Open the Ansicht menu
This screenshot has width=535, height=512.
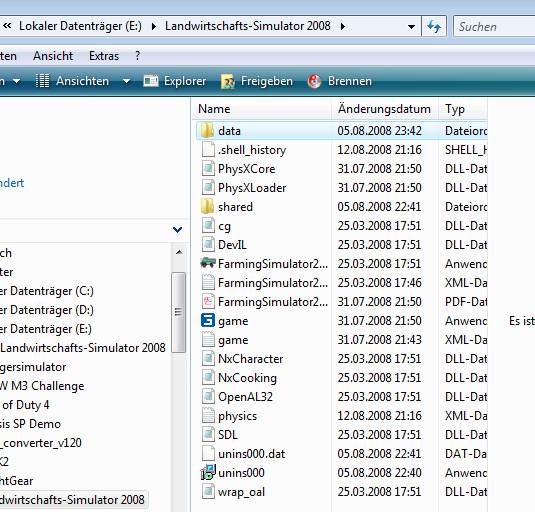(x=53, y=56)
